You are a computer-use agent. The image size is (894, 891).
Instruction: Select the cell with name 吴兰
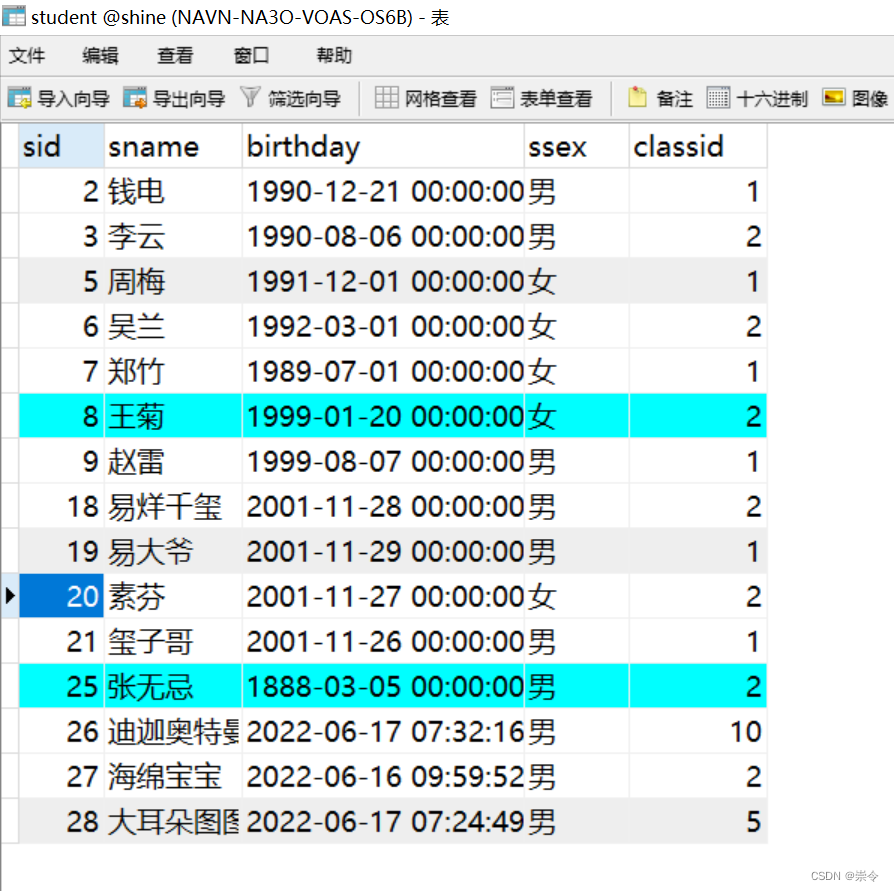[173, 326]
